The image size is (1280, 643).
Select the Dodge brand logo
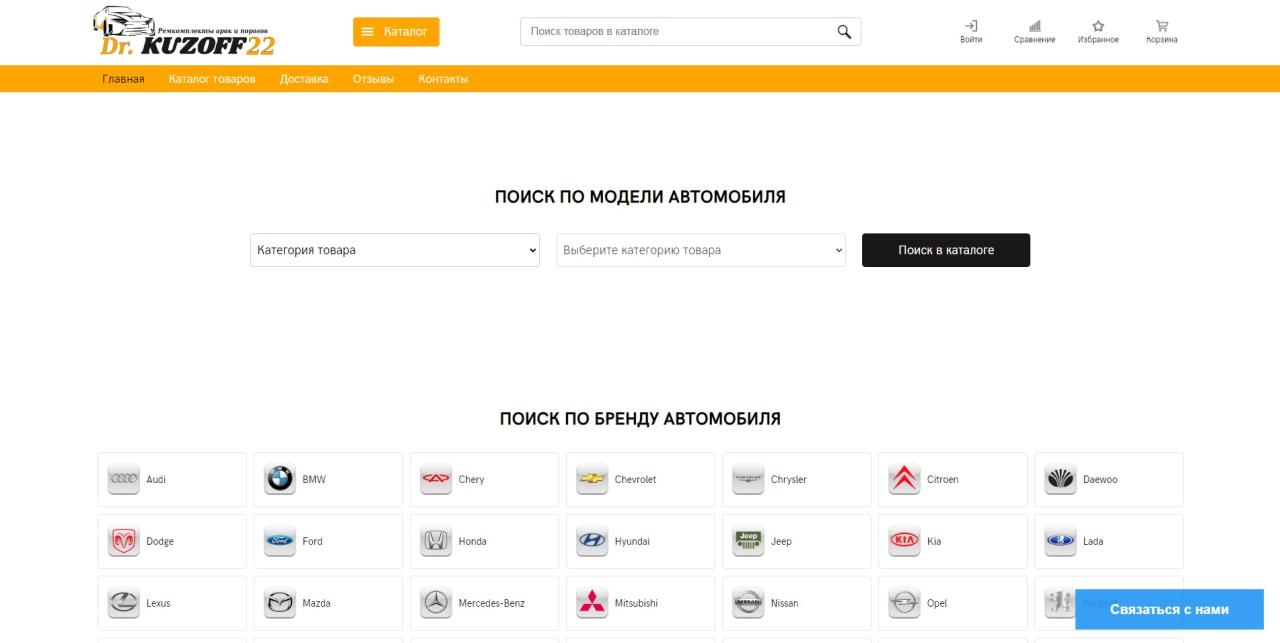point(124,541)
